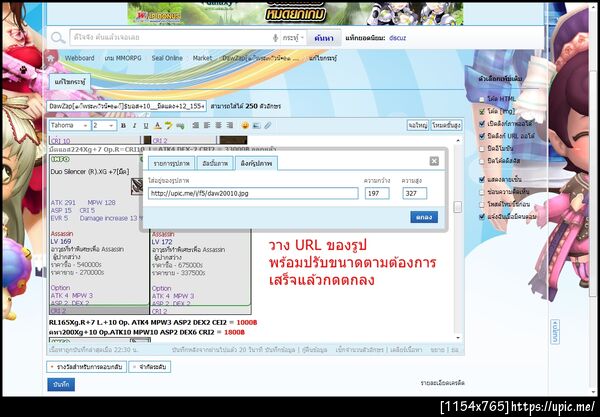Switch to the second tab in the image dialog
Image resolution: width=600 pixels, height=417 pixels.
point(215,163)
